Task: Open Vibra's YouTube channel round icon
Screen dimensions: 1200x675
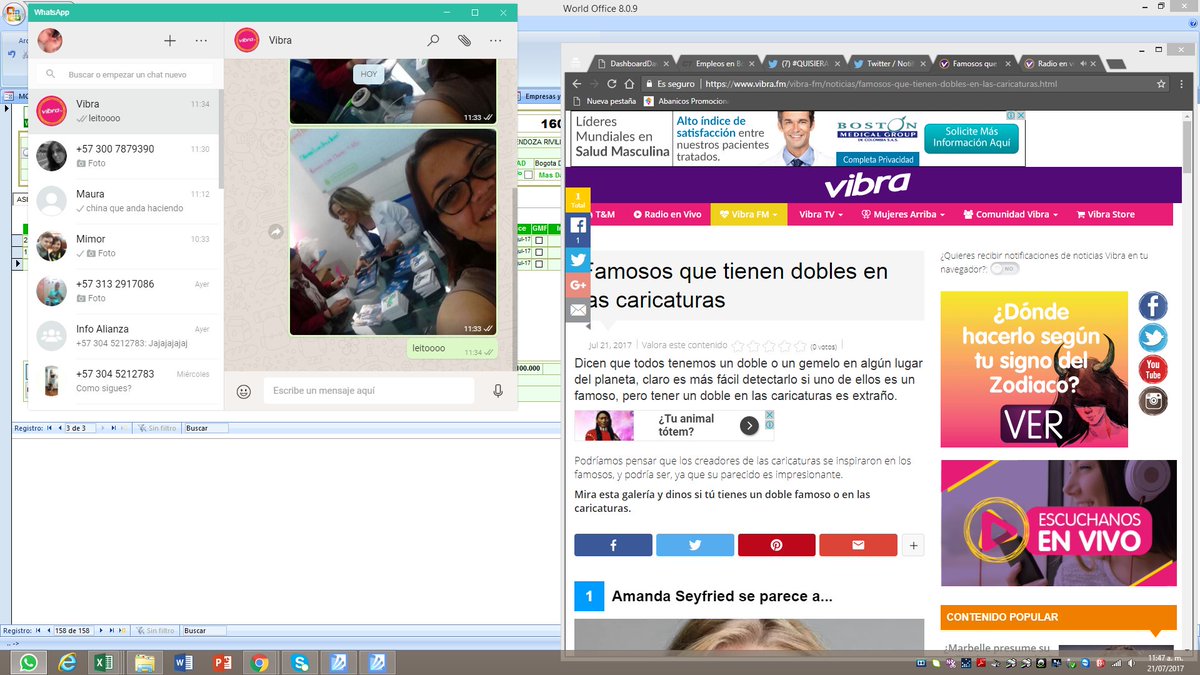Action: [1153, 369]
